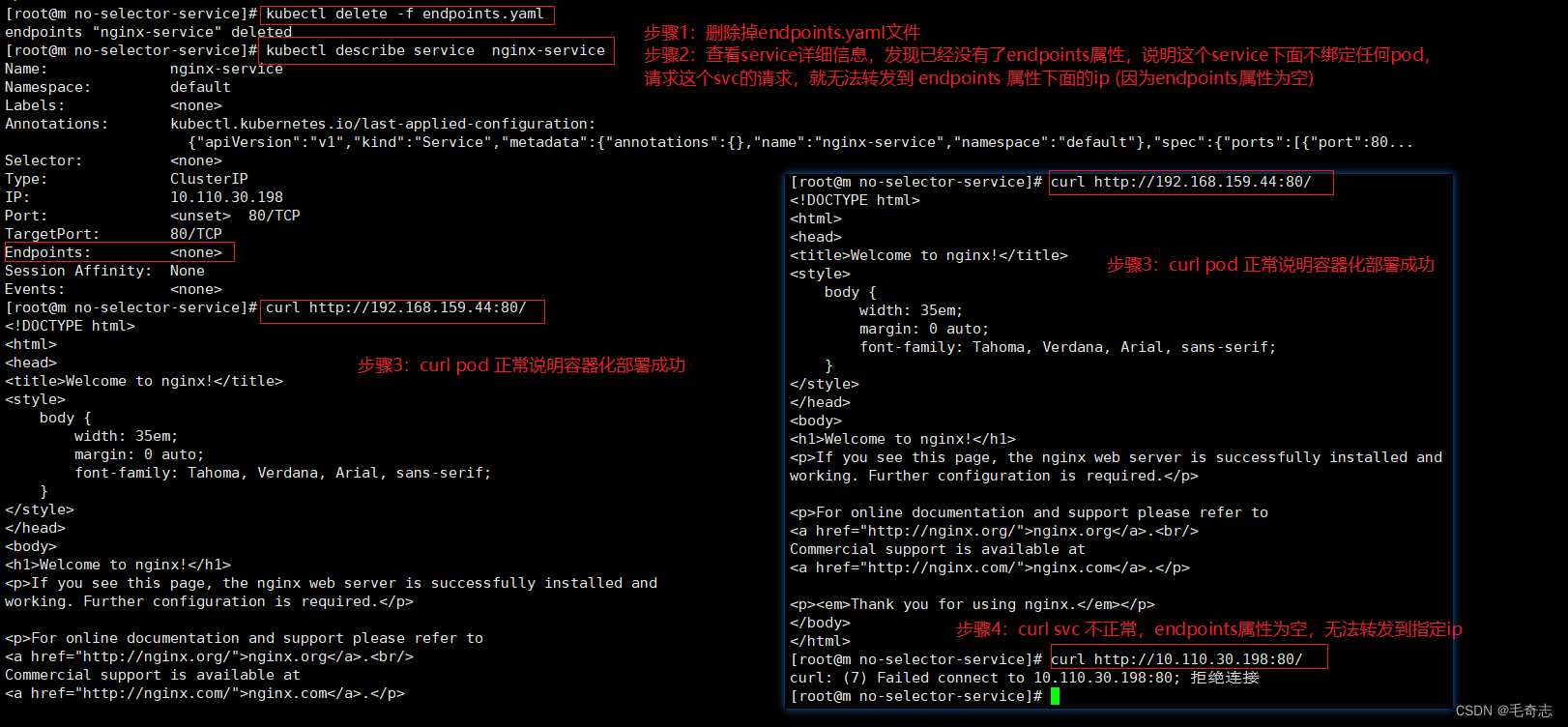1568x727 pixels.
Task: Click right terminal nginx.com href line
Action: click(990, 567)
